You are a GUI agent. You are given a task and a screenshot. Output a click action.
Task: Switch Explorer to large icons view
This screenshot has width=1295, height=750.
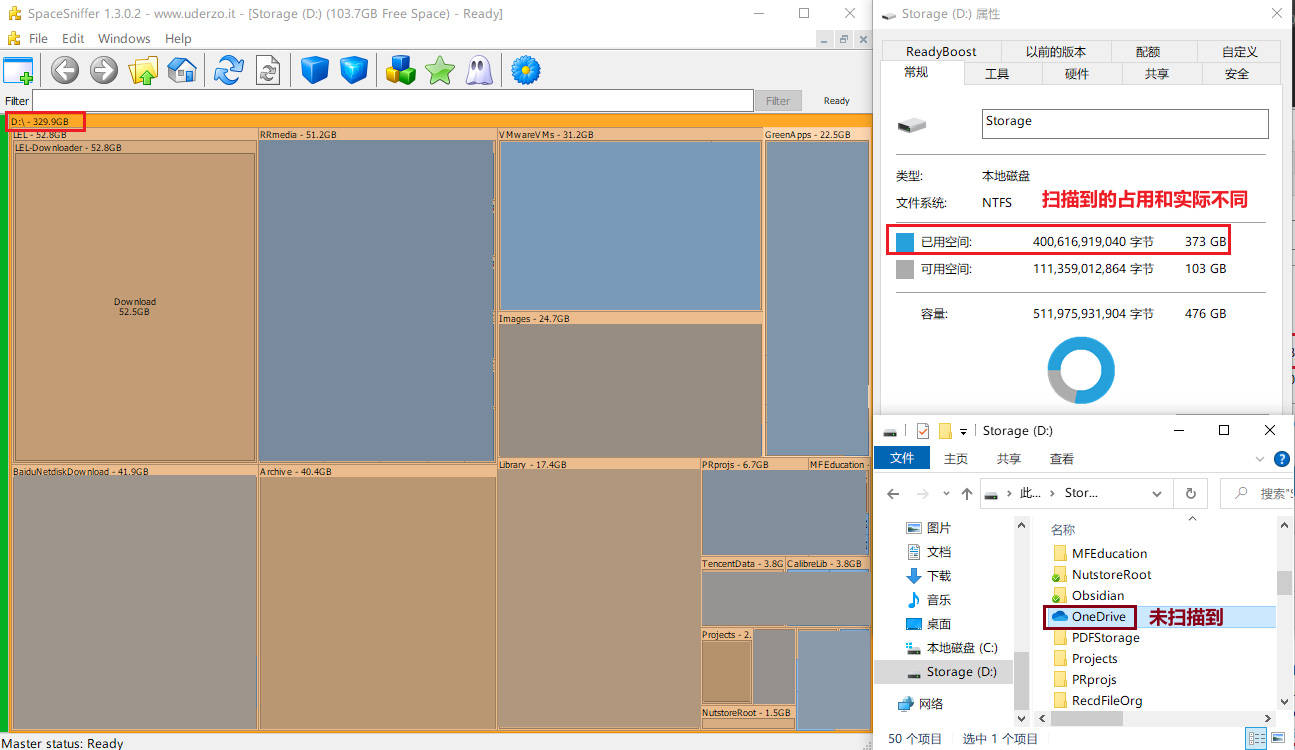click(1277, 739)
